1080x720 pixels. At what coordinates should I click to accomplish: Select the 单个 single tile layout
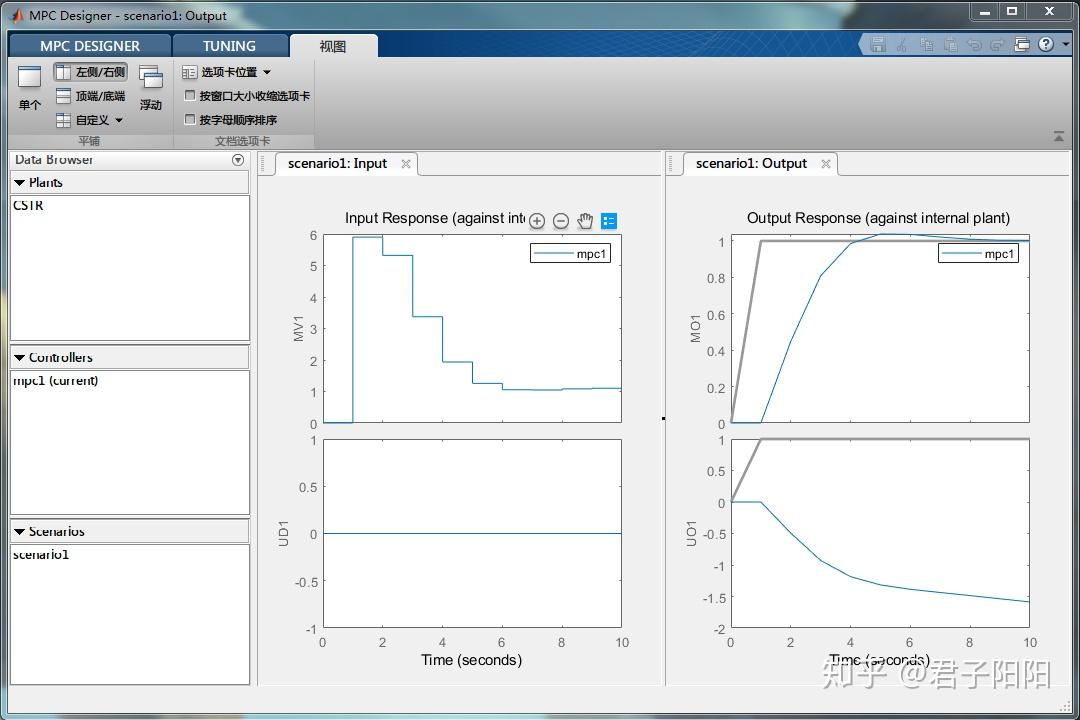tap(30, 88)
